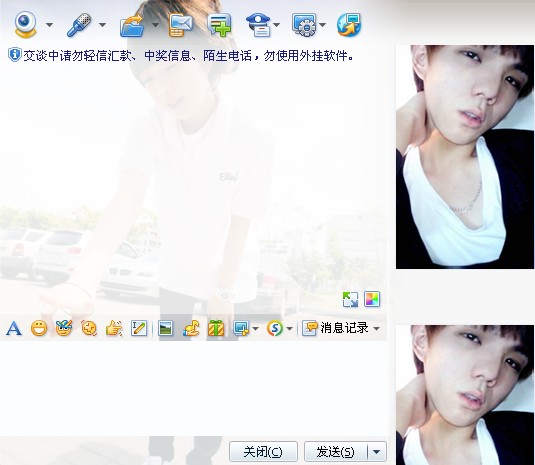Expand the send button options arrow
This screenshot has height=465, width=535.
click(377, 452)
